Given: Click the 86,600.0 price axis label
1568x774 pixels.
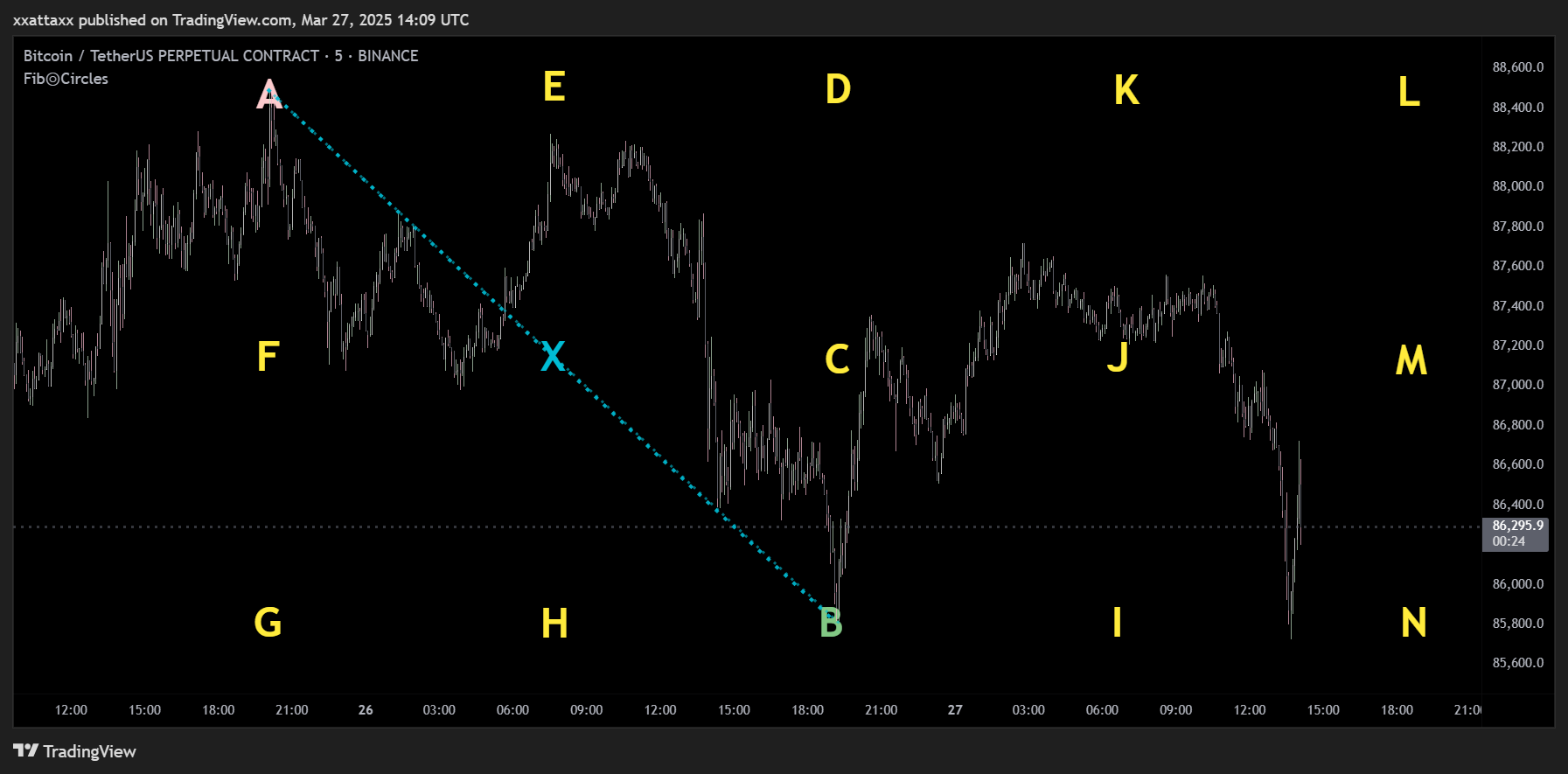Looking at the screenshot, I should pyautogui.click(x=1518, y=464).
